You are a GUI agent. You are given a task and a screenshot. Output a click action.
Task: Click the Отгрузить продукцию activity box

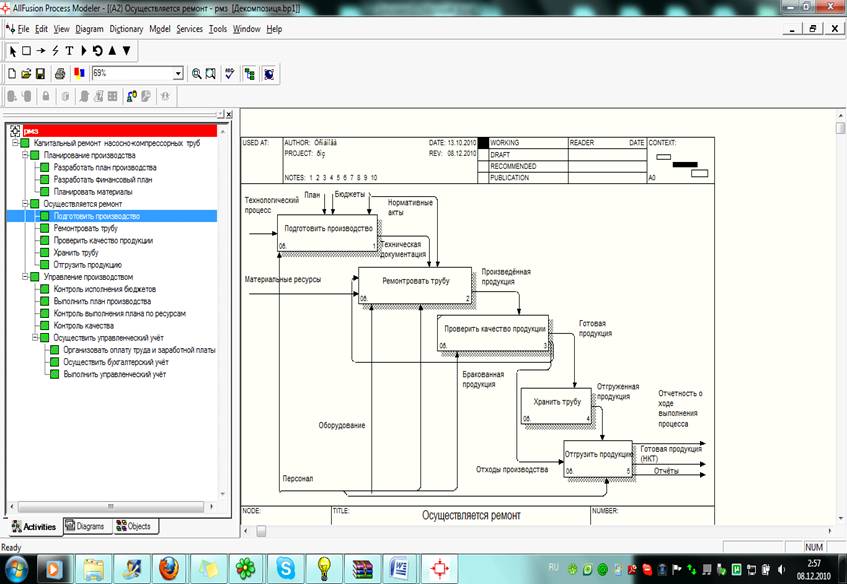pos(598,459)
